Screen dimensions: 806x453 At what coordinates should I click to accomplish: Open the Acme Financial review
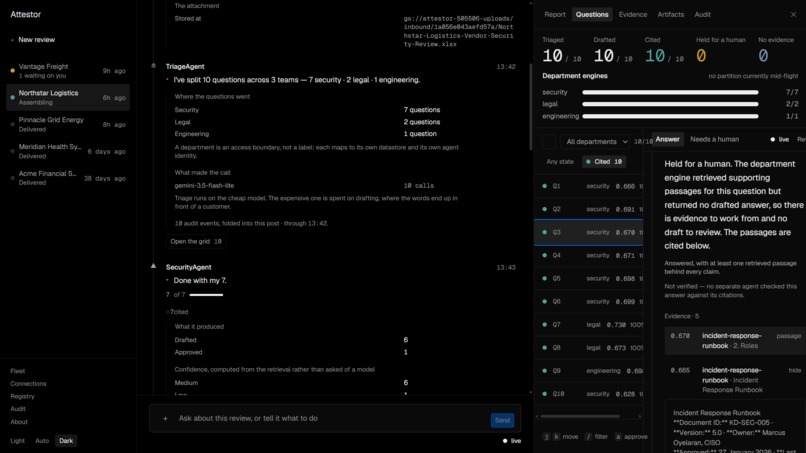tap(68, 178)
